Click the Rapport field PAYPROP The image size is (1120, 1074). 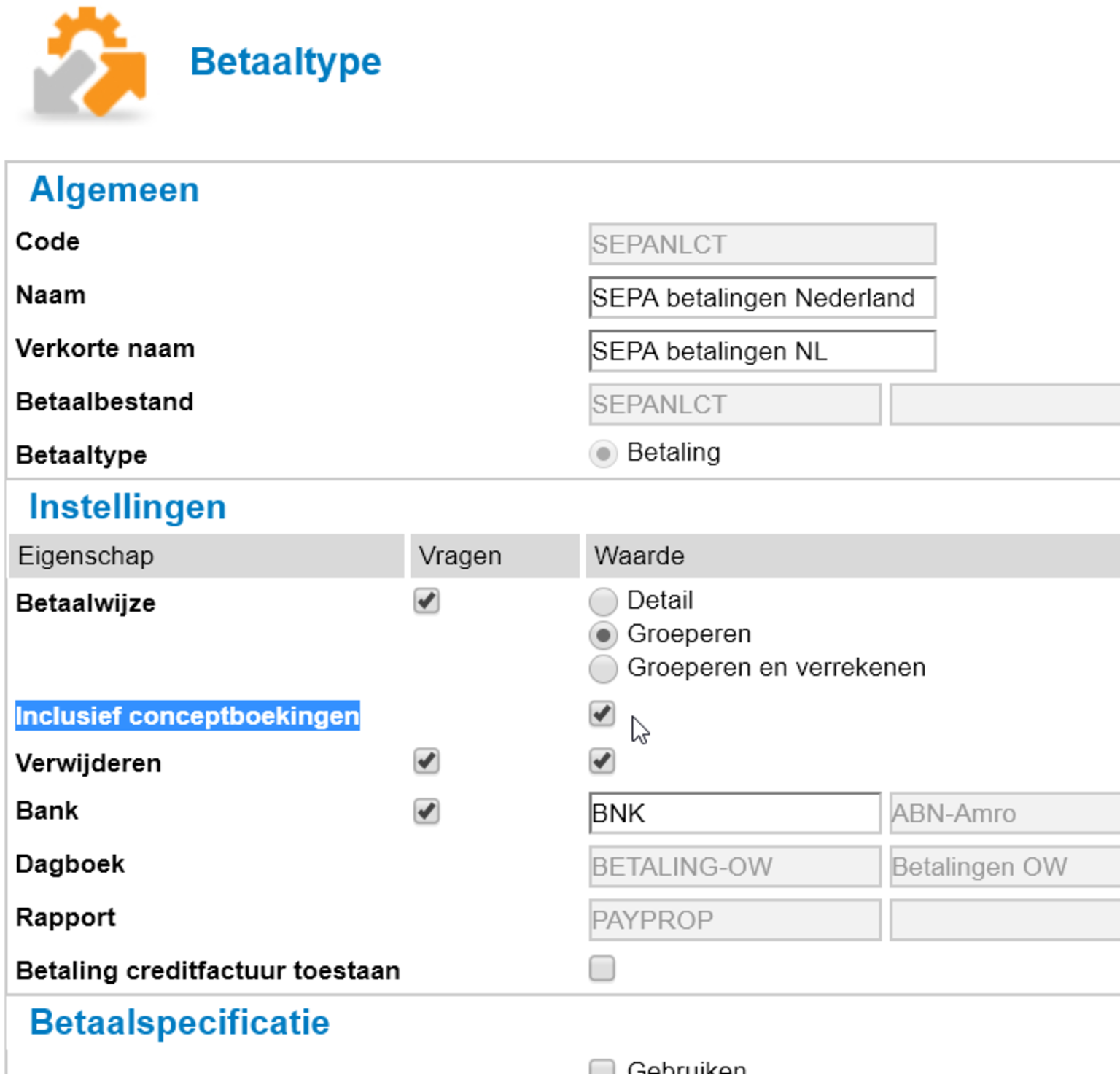[x=734, y=920]
